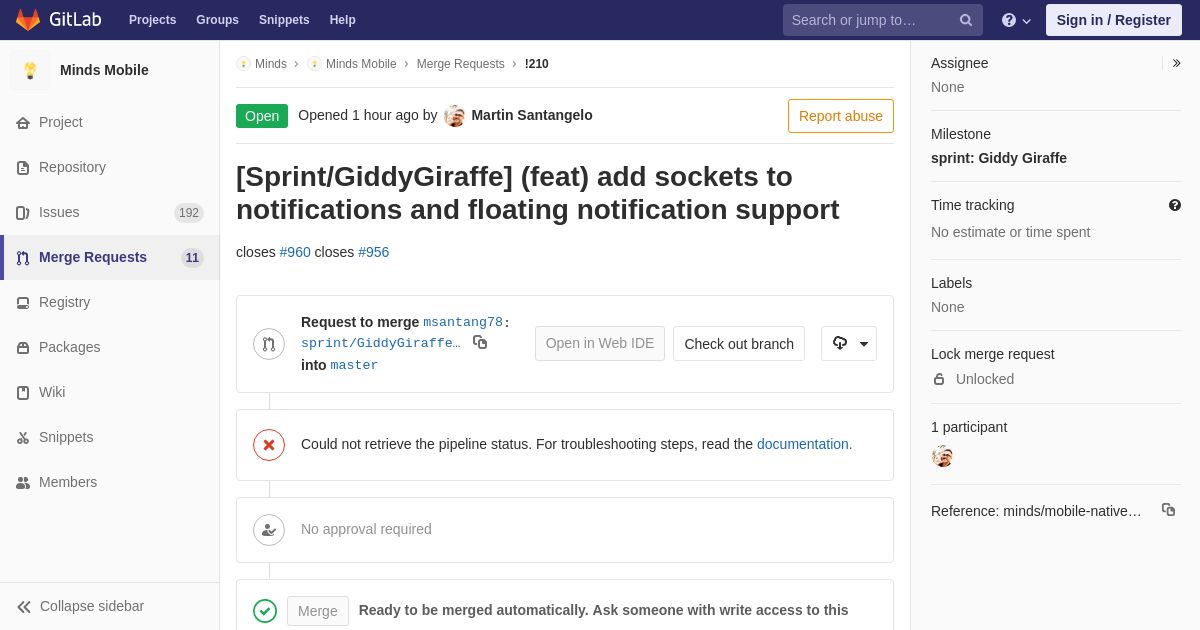The image size is (1200, 630).
Task: Open the master target branch link
Action: [355, 366]
